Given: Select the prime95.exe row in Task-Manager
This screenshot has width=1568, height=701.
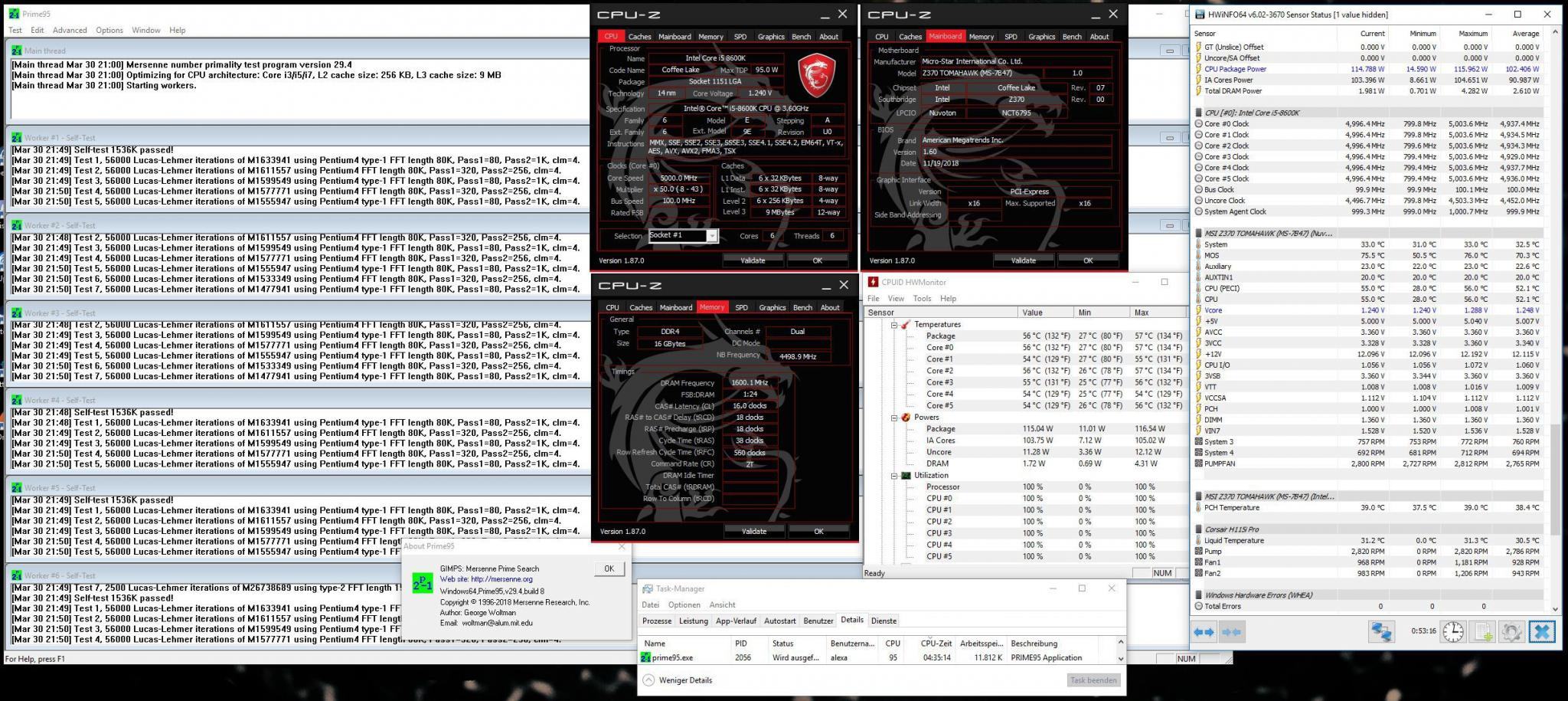Looking at the screenshot, I should tap(877, 658).
